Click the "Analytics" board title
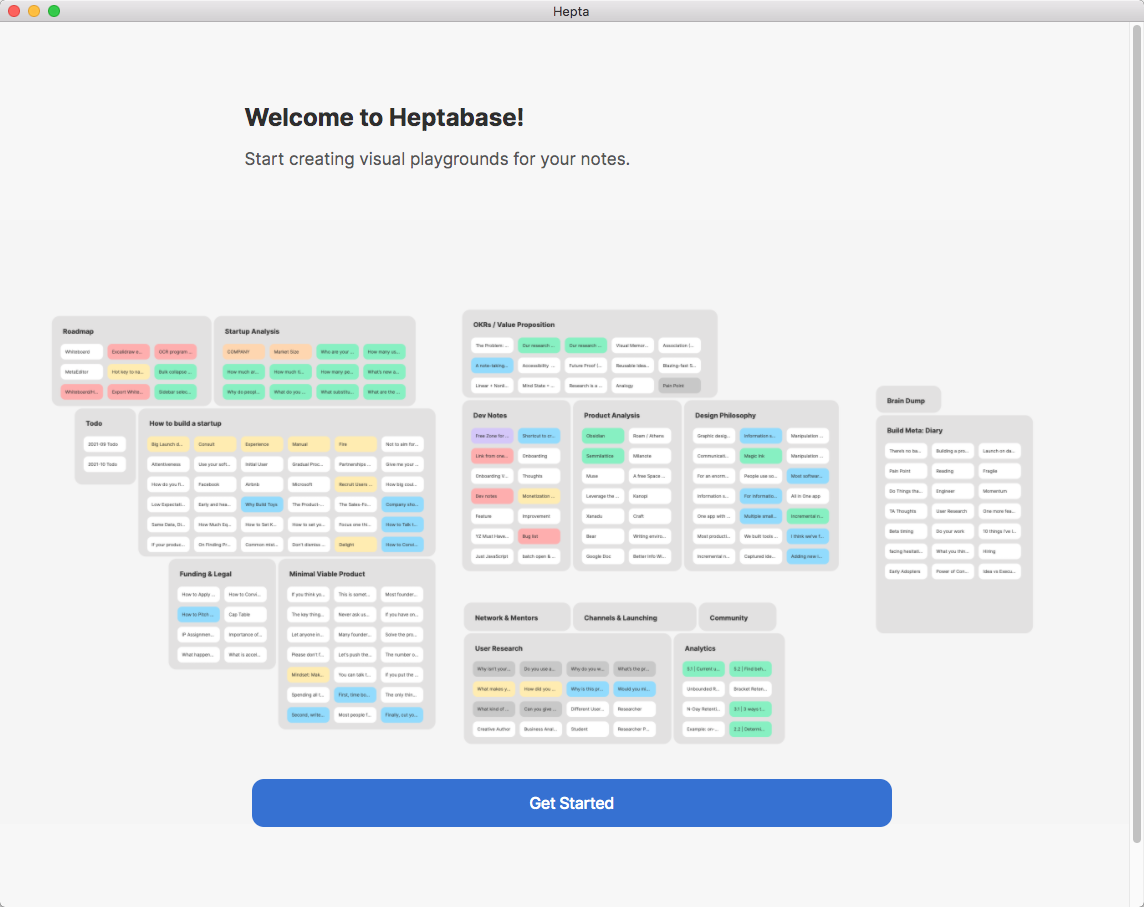Image resolution: width=1144 pixels, height=907 pixels. [x=700, y=649]
